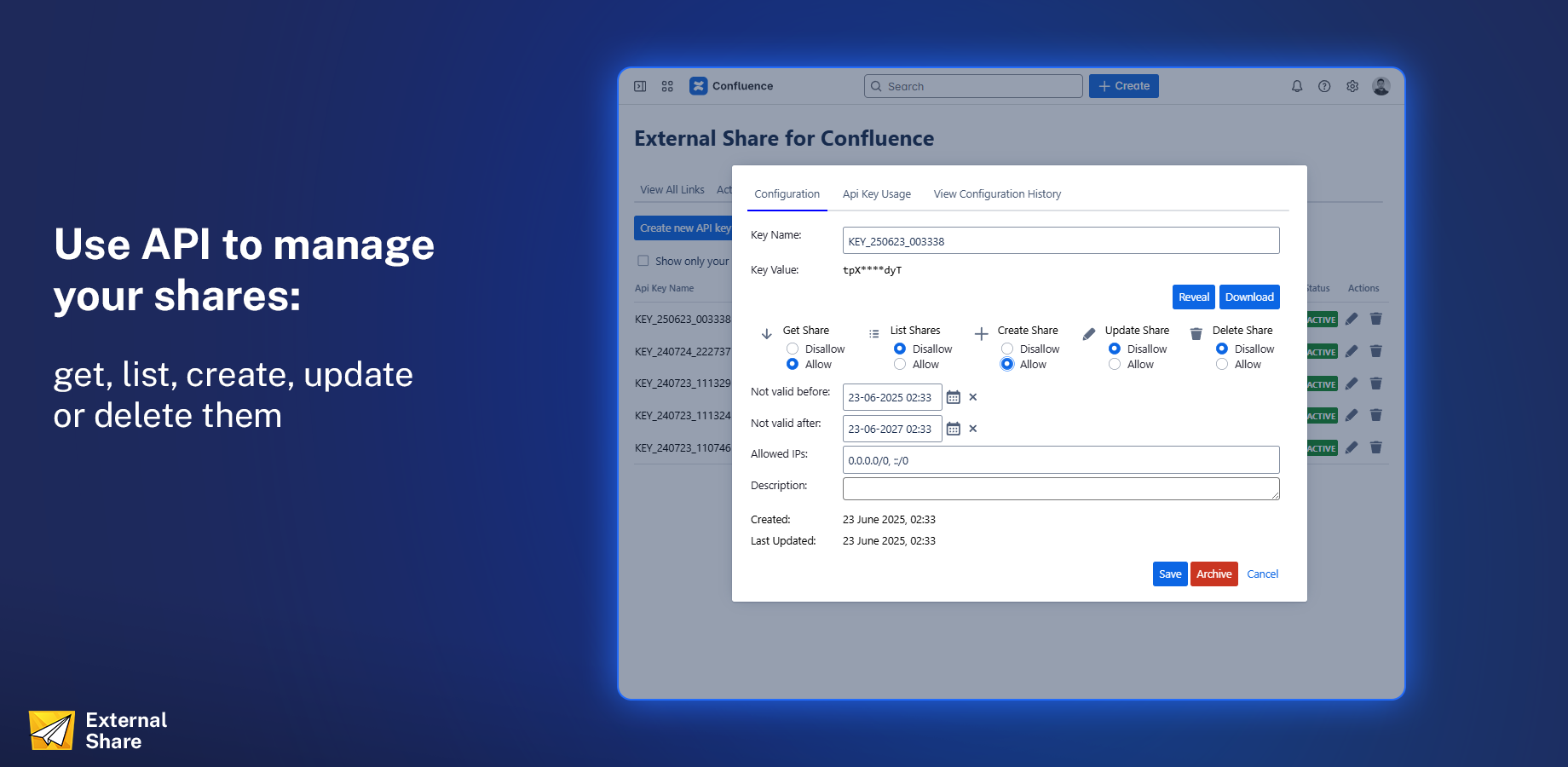Reveal the API key value
This screenshot has height=767, width=1568.
pyautogui.click(x=1194, y=297)
